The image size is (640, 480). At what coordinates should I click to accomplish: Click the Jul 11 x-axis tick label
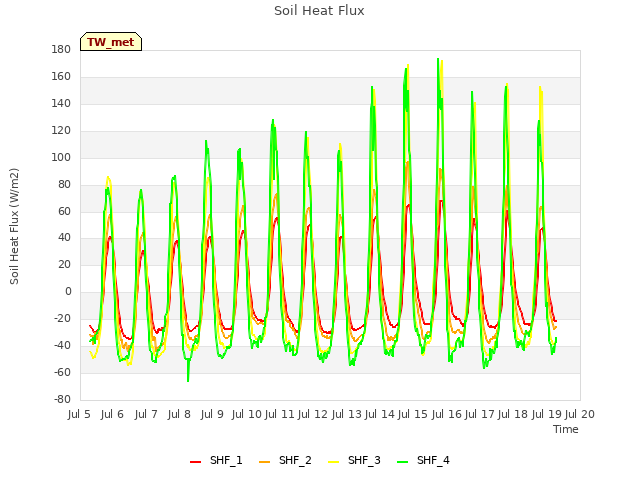(x=280, y=414)
